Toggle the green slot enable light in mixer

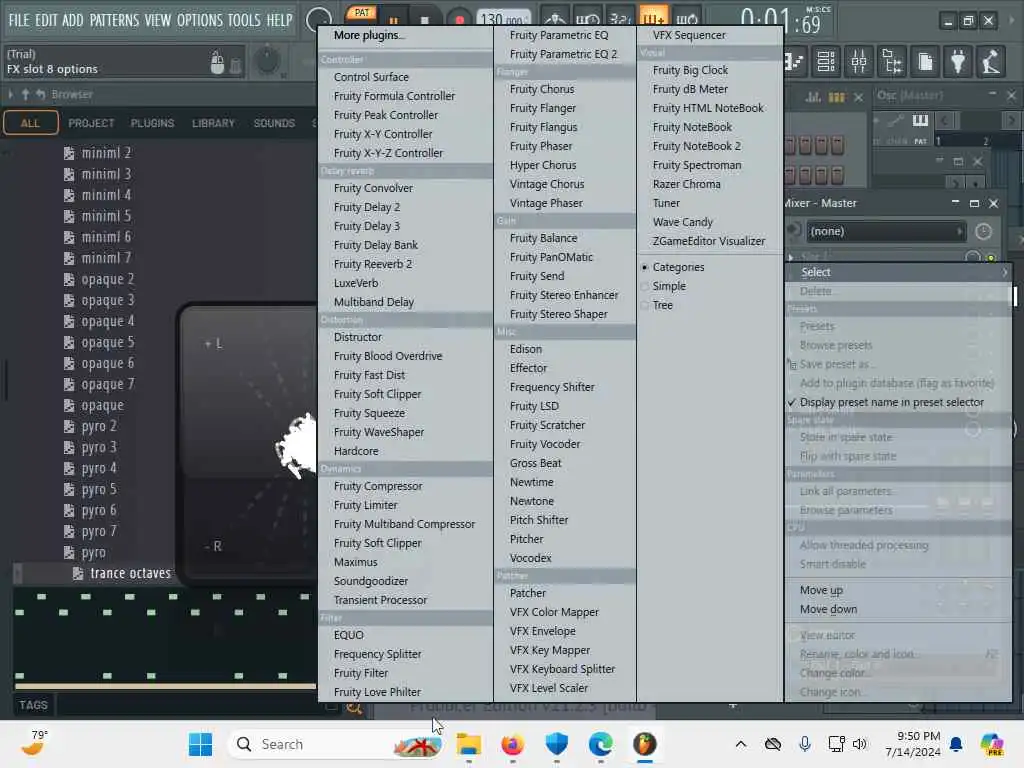[991, 257]
